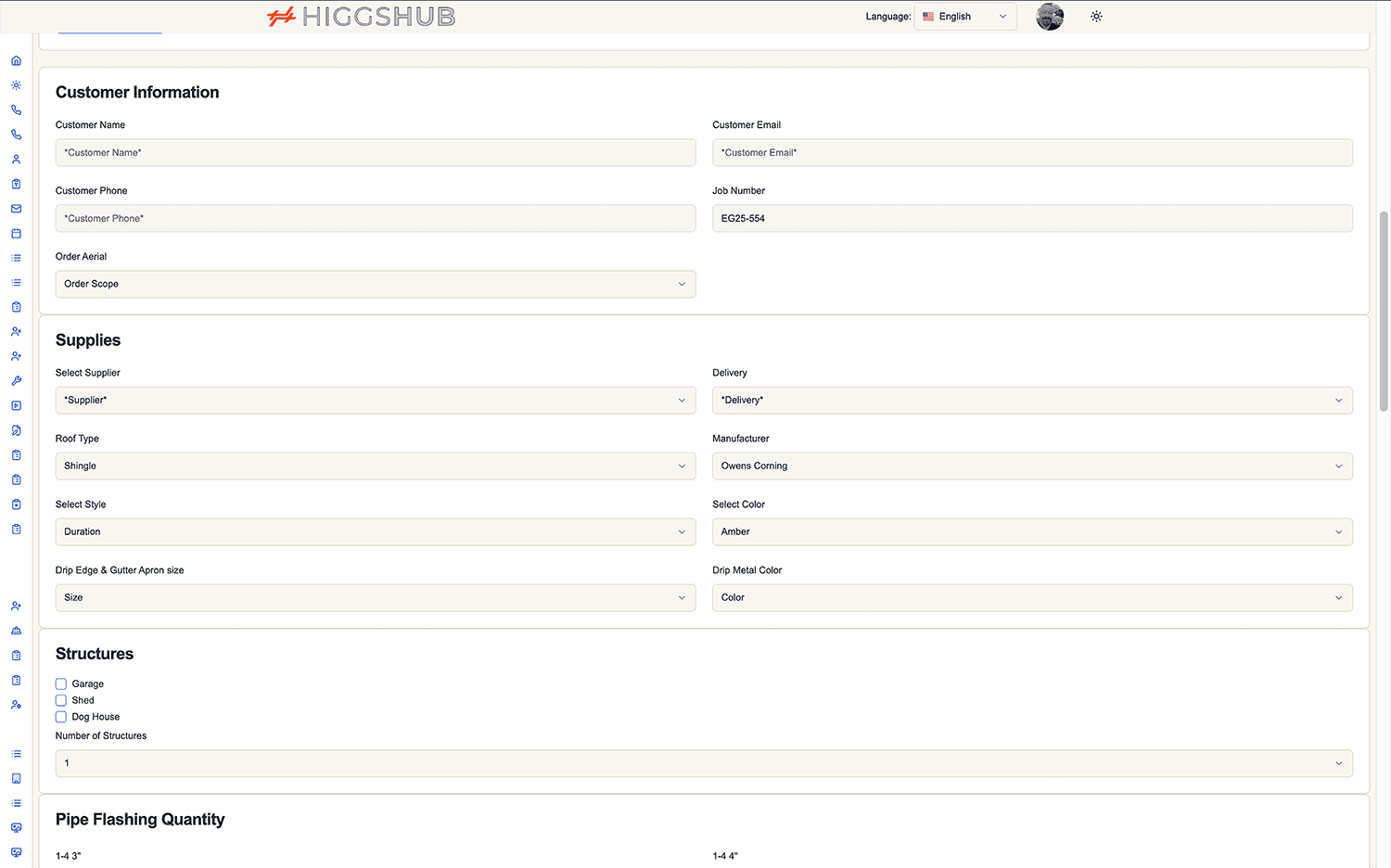The image size is (1391, 868).
Task: Open the Number of Structures dropdown
Action: click(705, 762)
